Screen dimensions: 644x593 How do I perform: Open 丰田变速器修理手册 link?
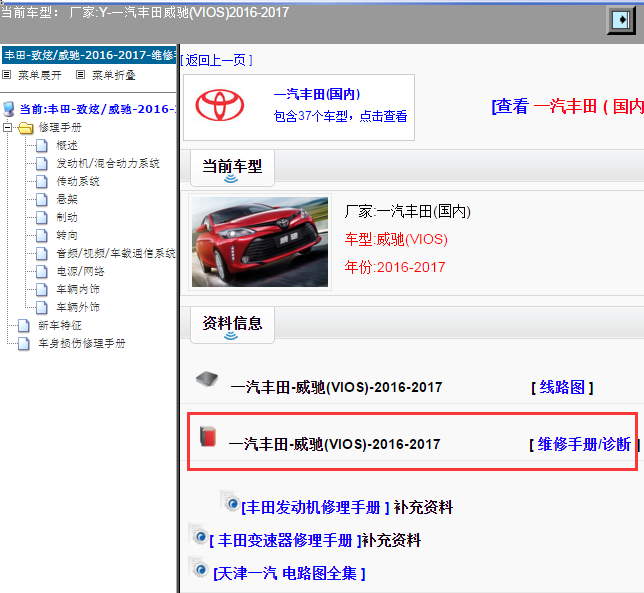click(285, 540)
